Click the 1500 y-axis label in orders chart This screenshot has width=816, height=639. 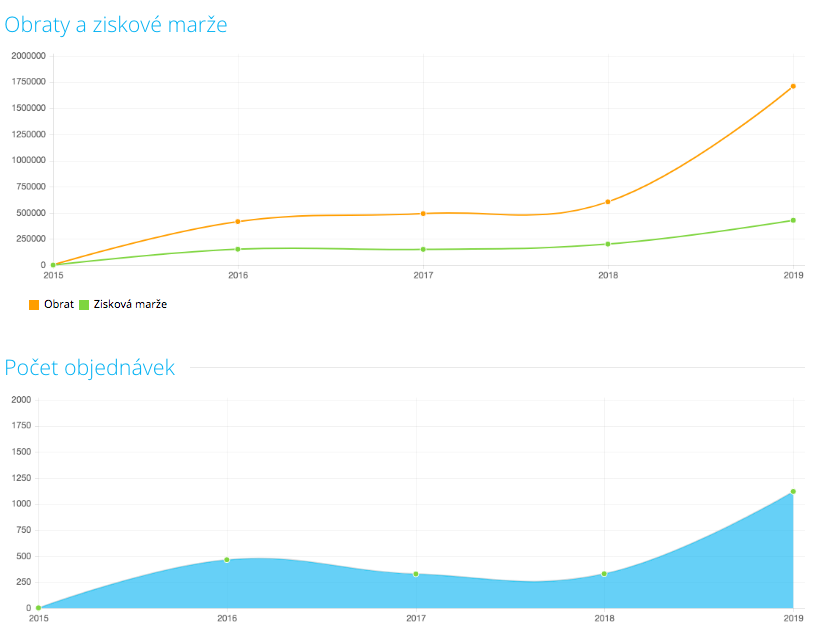21,452
